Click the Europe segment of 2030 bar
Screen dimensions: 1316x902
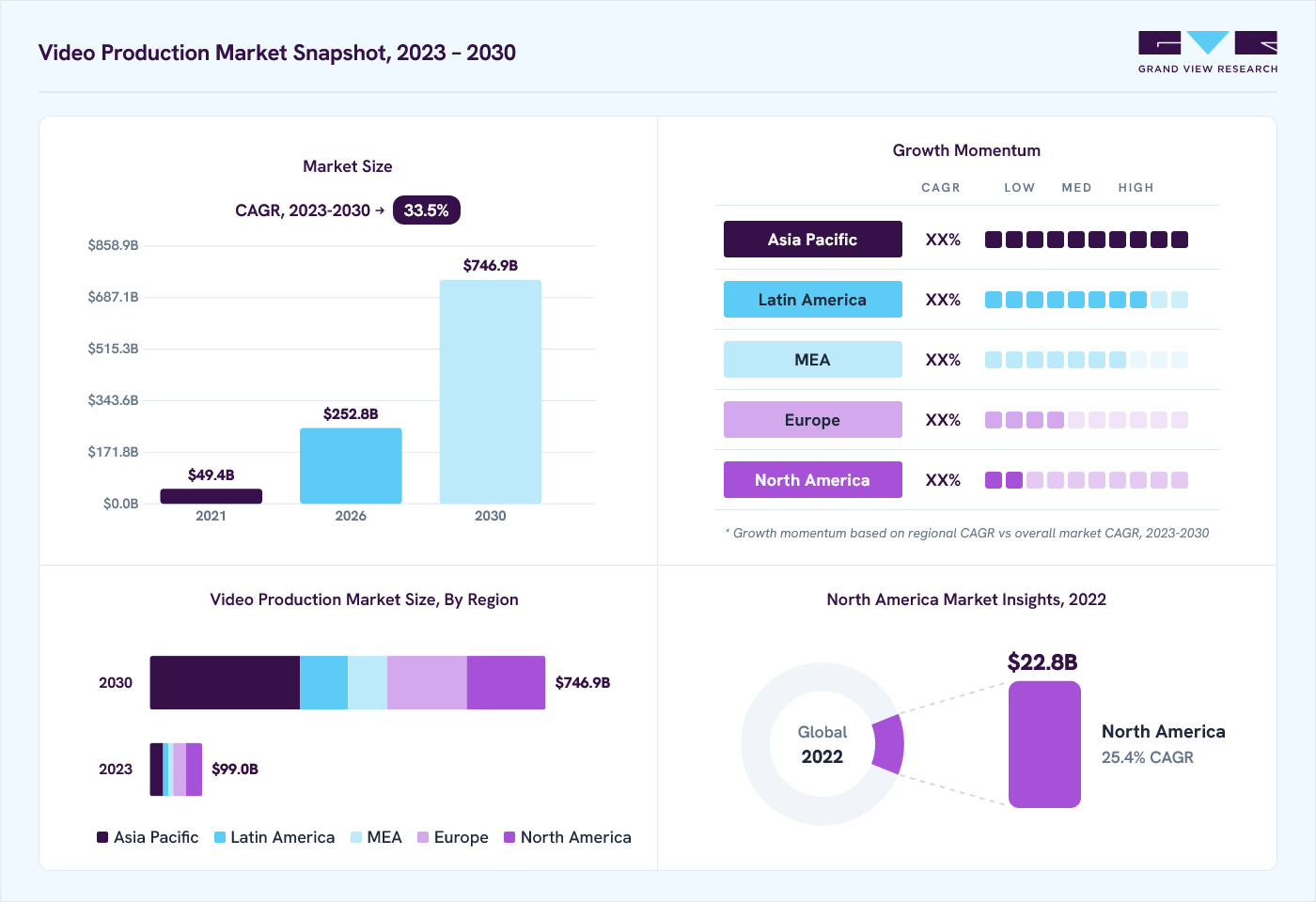coord(427,683)
